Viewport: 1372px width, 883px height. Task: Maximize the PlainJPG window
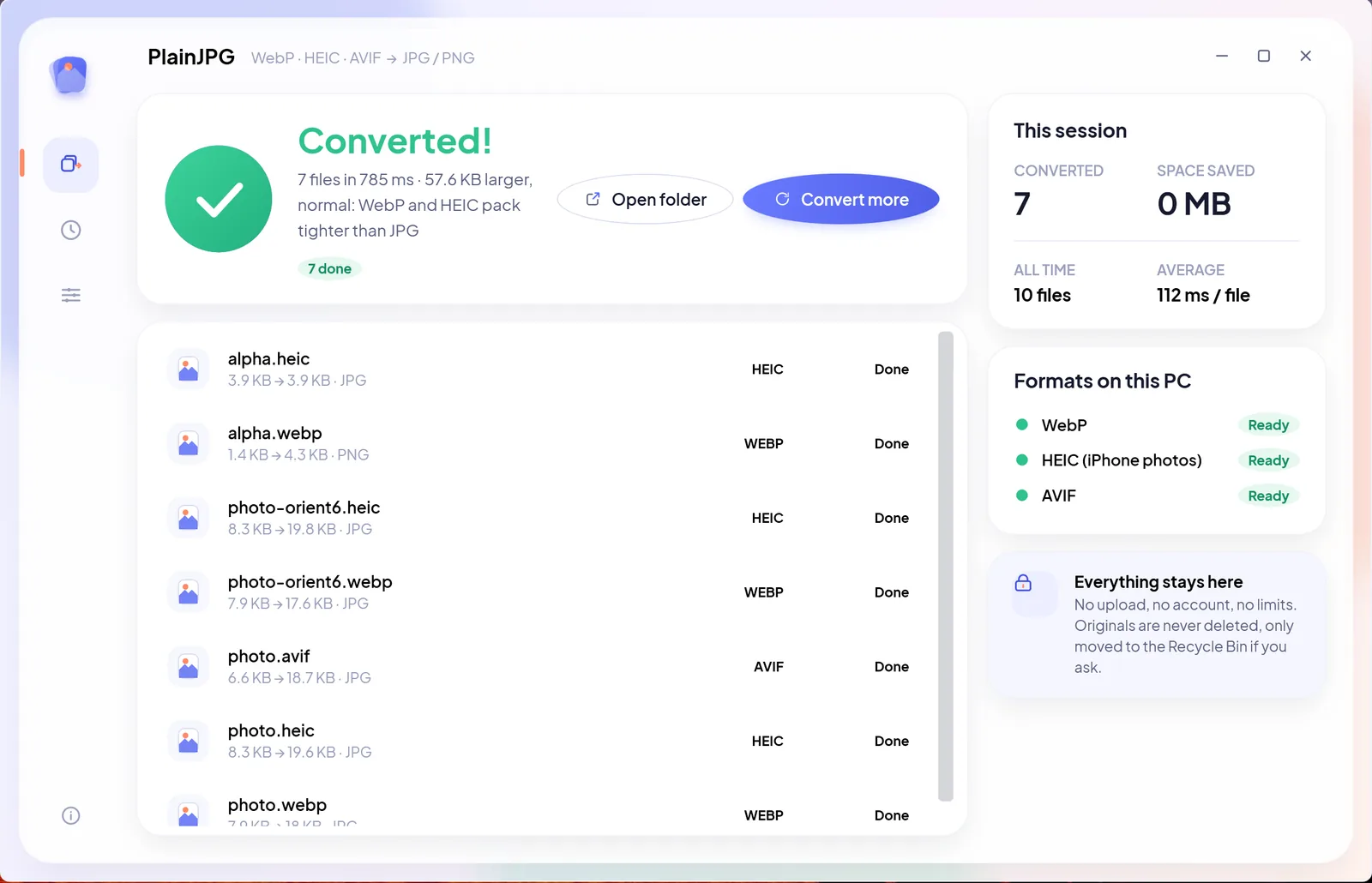pos(1264,56)
